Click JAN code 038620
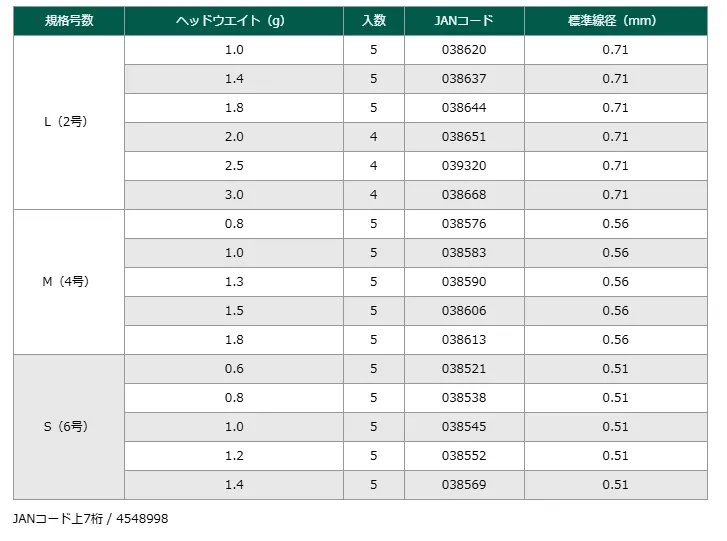Viewport: 727px width, 541px height. click(464, 50)
